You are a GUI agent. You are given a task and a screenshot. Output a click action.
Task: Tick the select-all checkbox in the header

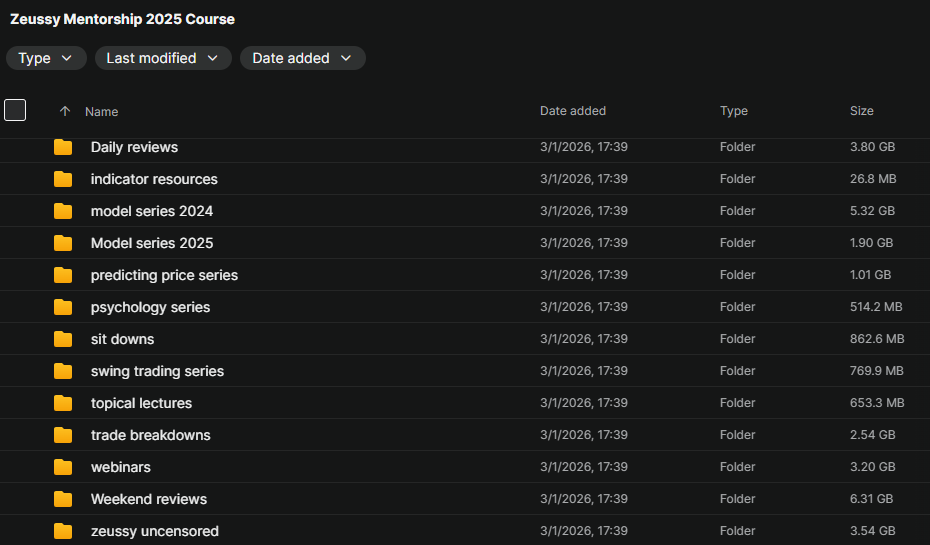click(15, 110)
